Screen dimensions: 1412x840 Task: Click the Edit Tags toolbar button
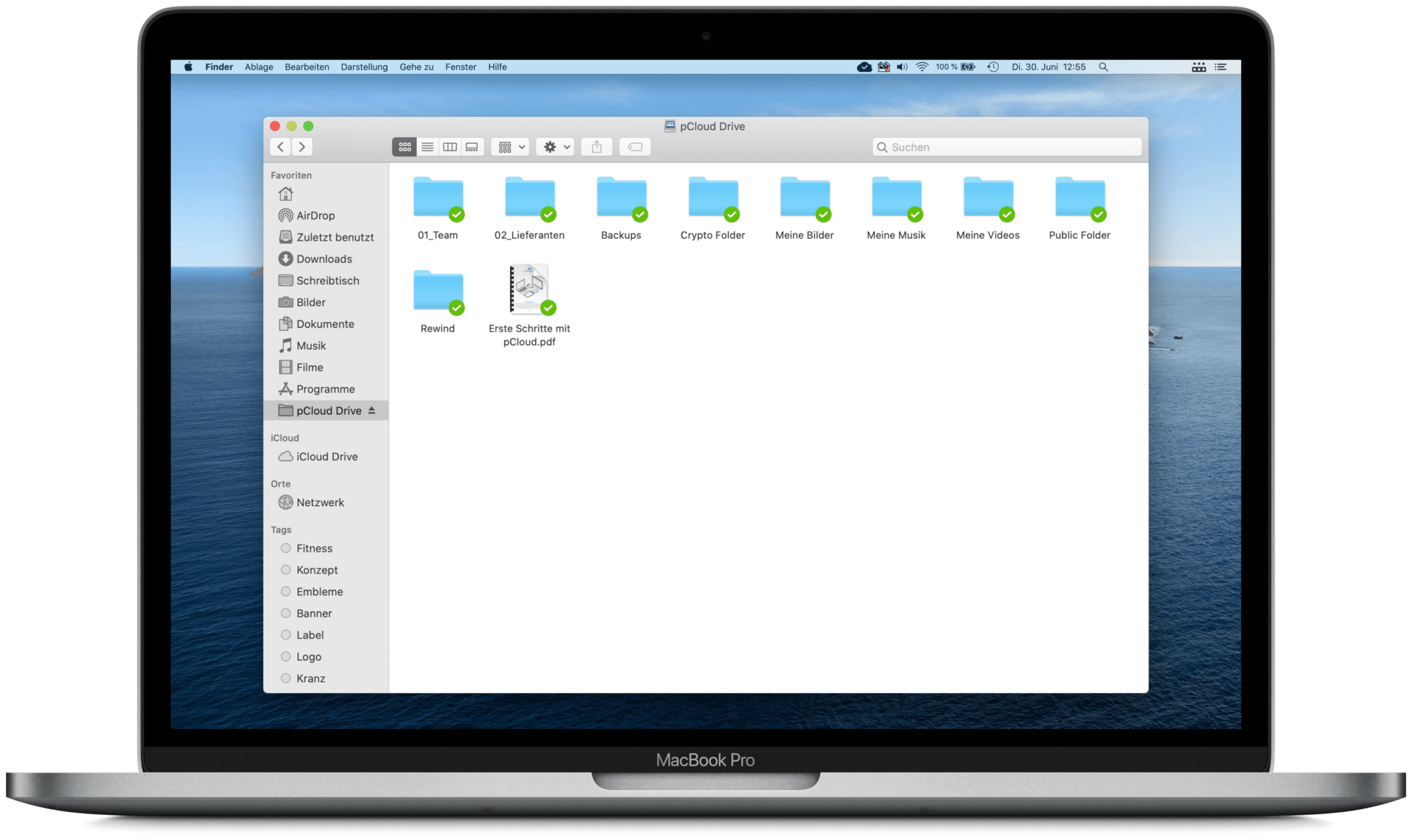pos(635,147)
